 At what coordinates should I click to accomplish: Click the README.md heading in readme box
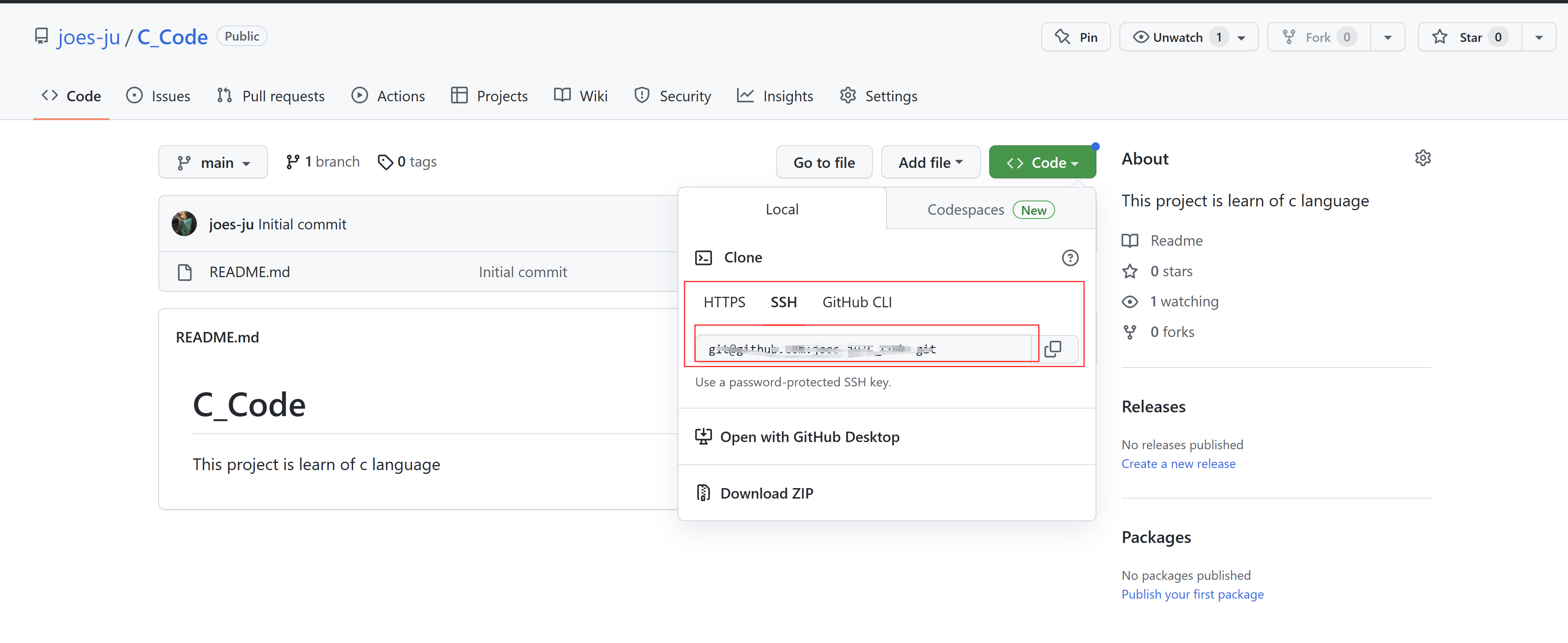pos(217,338)
